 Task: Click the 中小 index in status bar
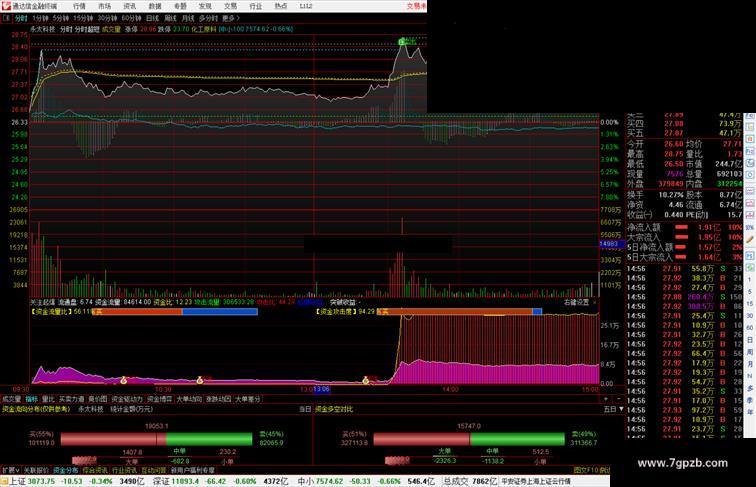click(x=366, y=481)
